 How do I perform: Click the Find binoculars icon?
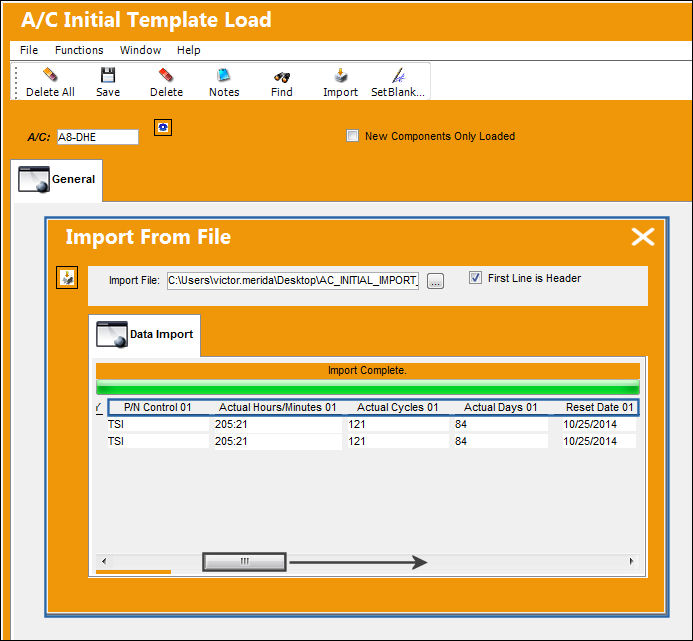tap(282, 76)
